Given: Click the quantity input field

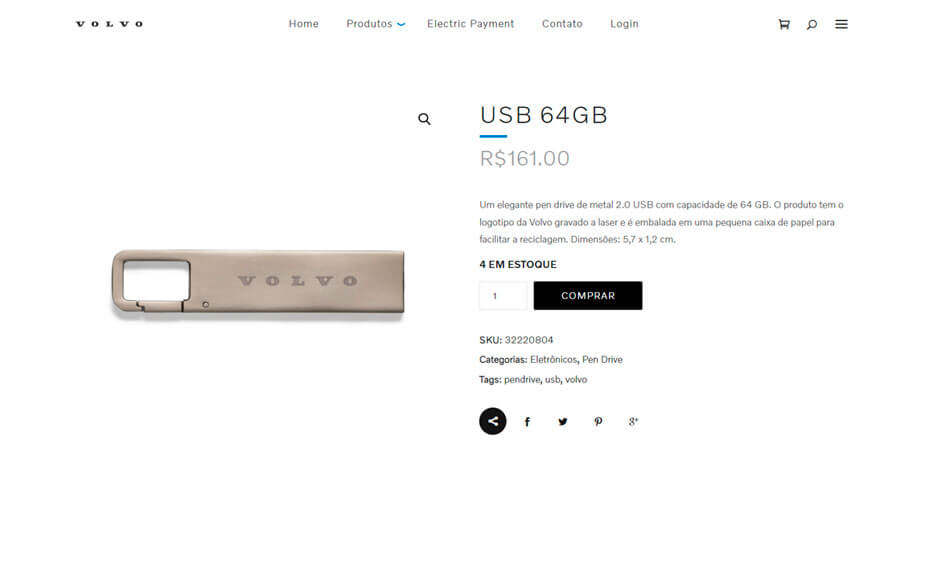Looking at the screenshot, I should 503,295.
